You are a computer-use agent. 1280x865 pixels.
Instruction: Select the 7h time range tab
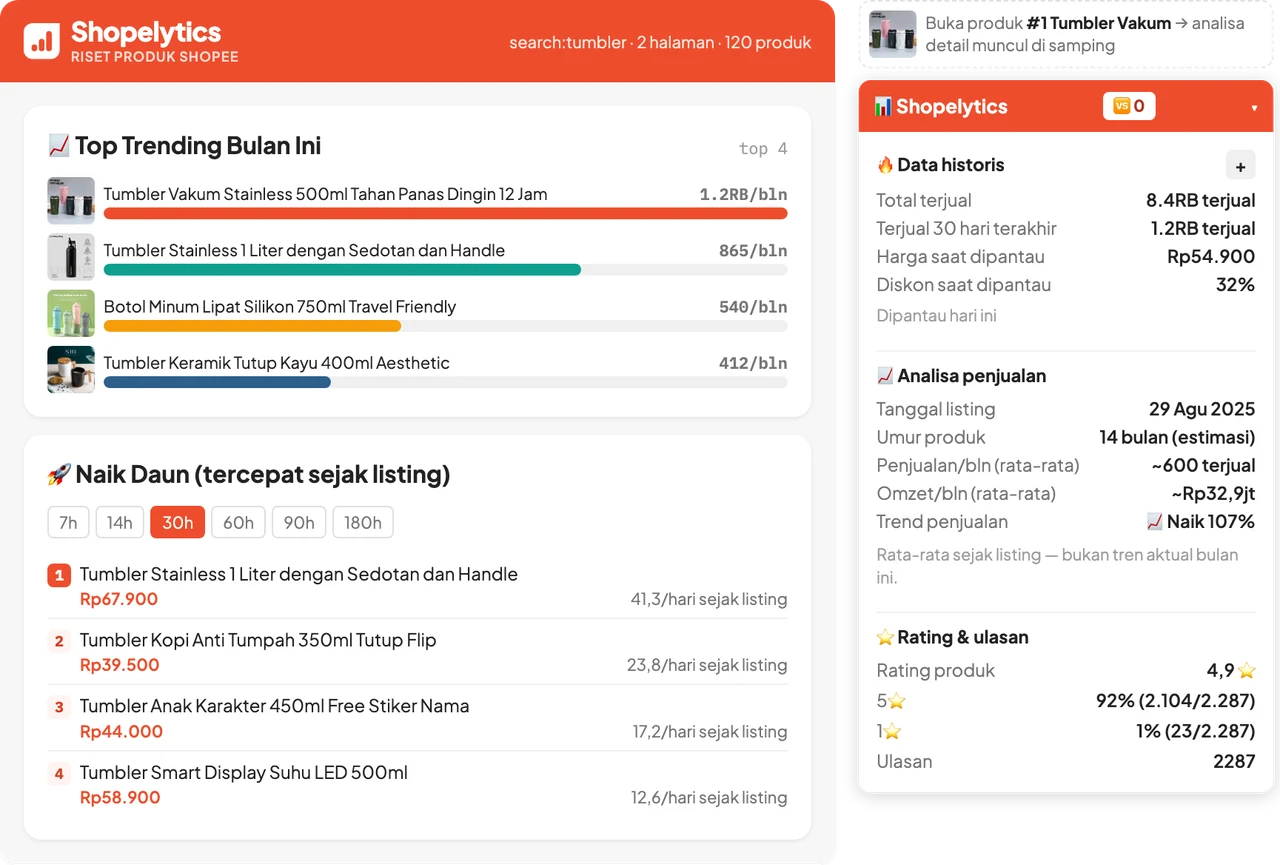click(68, 522)
